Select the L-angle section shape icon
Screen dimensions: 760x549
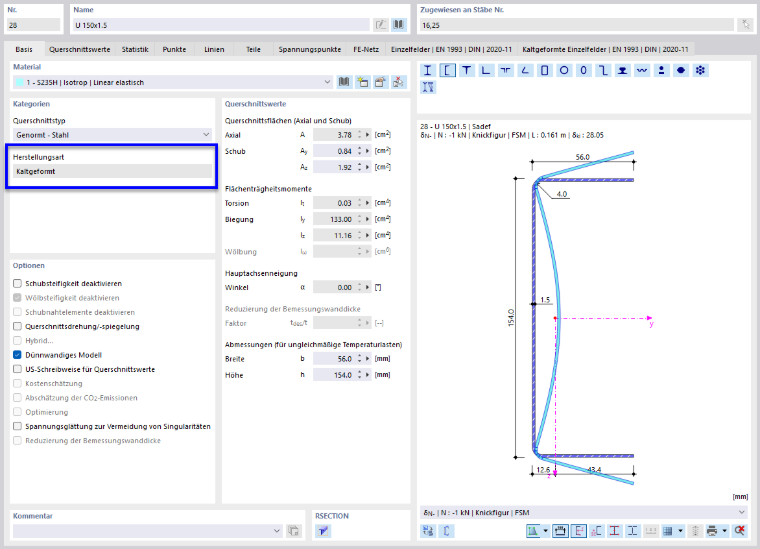click(x=486, y=70)
